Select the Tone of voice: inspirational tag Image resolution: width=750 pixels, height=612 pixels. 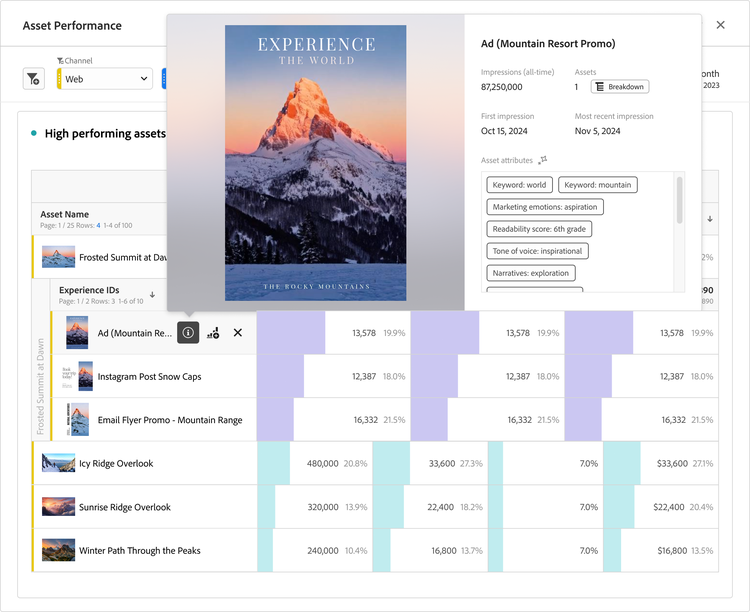[537, 251]
